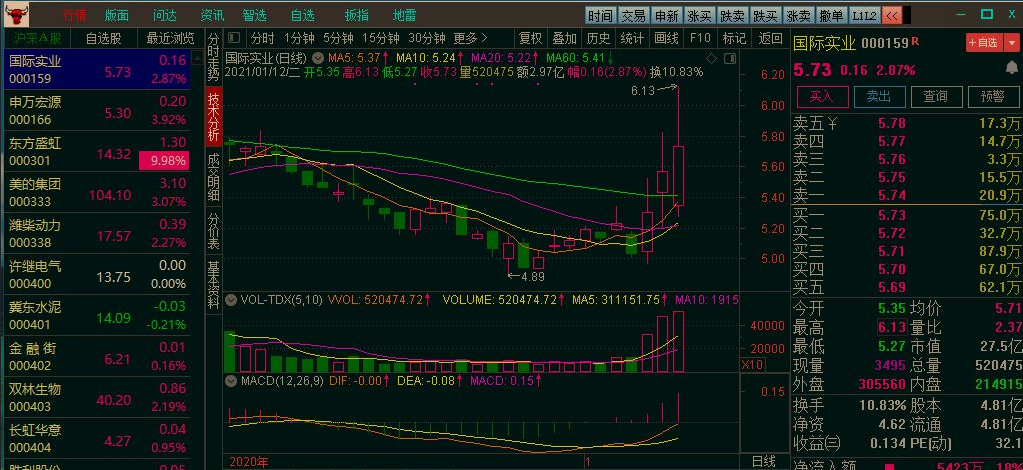
Task: Open the VOL-TDX indicator dropdown
Action: coord(230,300)
